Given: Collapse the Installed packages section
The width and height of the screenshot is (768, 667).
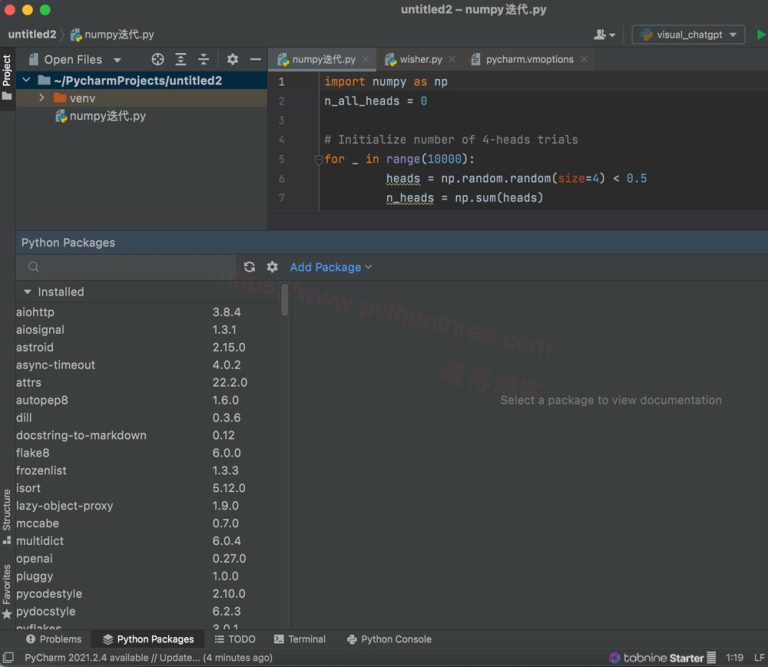Looking at the screenshot, I should click(x=27, y=292).
